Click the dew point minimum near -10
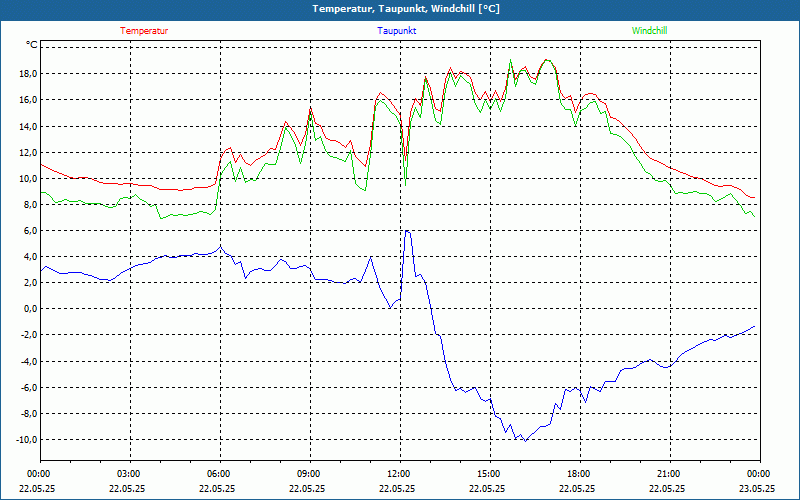The image size is (800, 500). (x=525, y=440)
